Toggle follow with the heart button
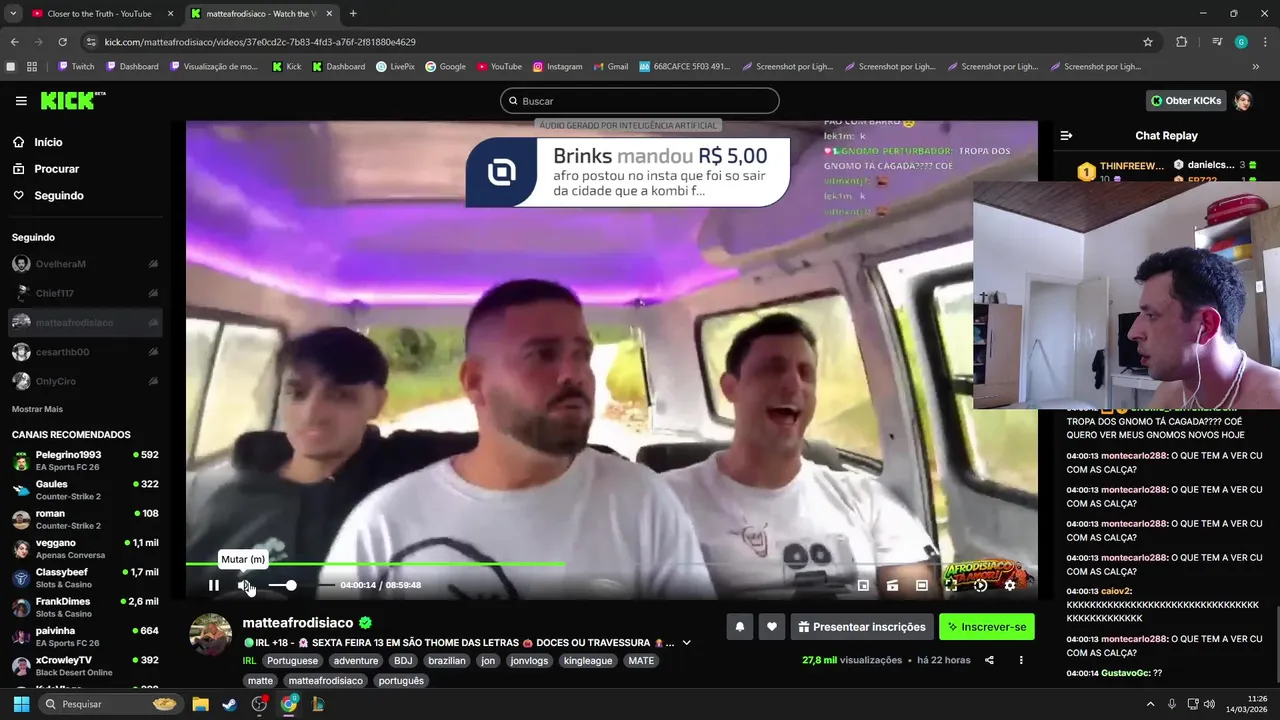This screenshot has height=720, width=1280. tap(771, 627)
